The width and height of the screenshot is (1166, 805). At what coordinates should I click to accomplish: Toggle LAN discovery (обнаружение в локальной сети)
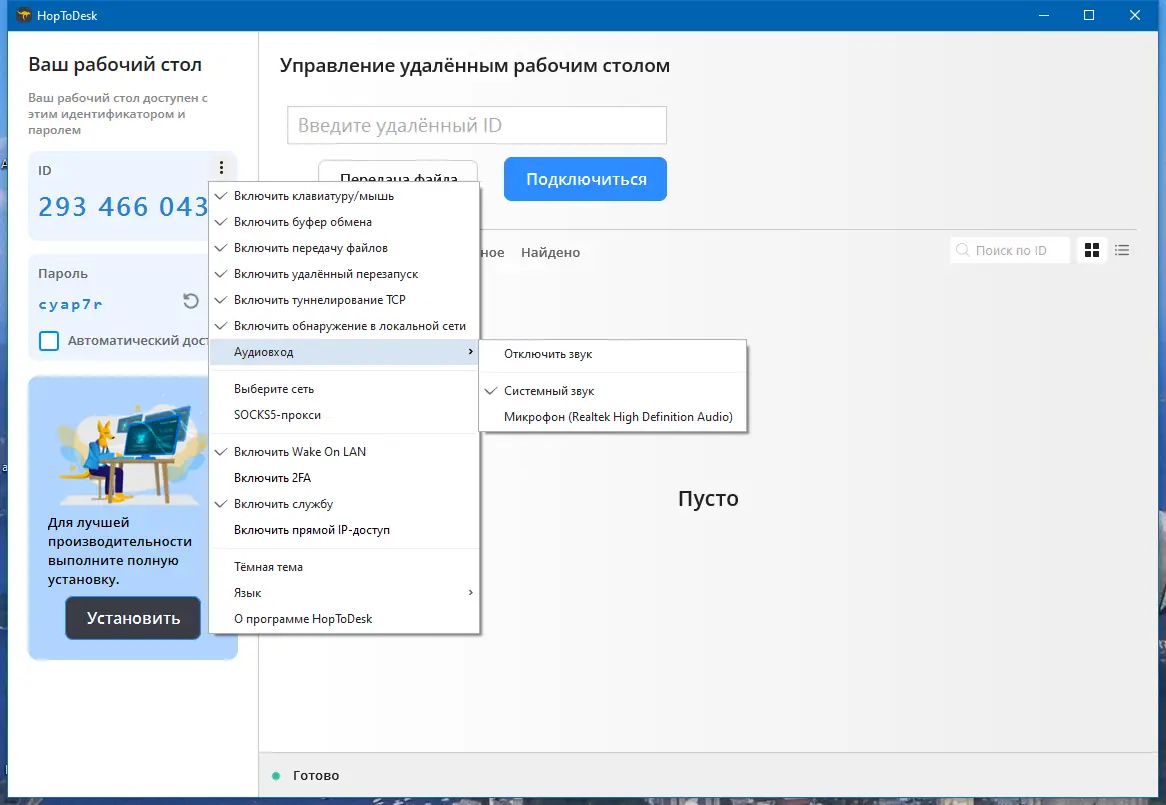(x=344, y=326)
